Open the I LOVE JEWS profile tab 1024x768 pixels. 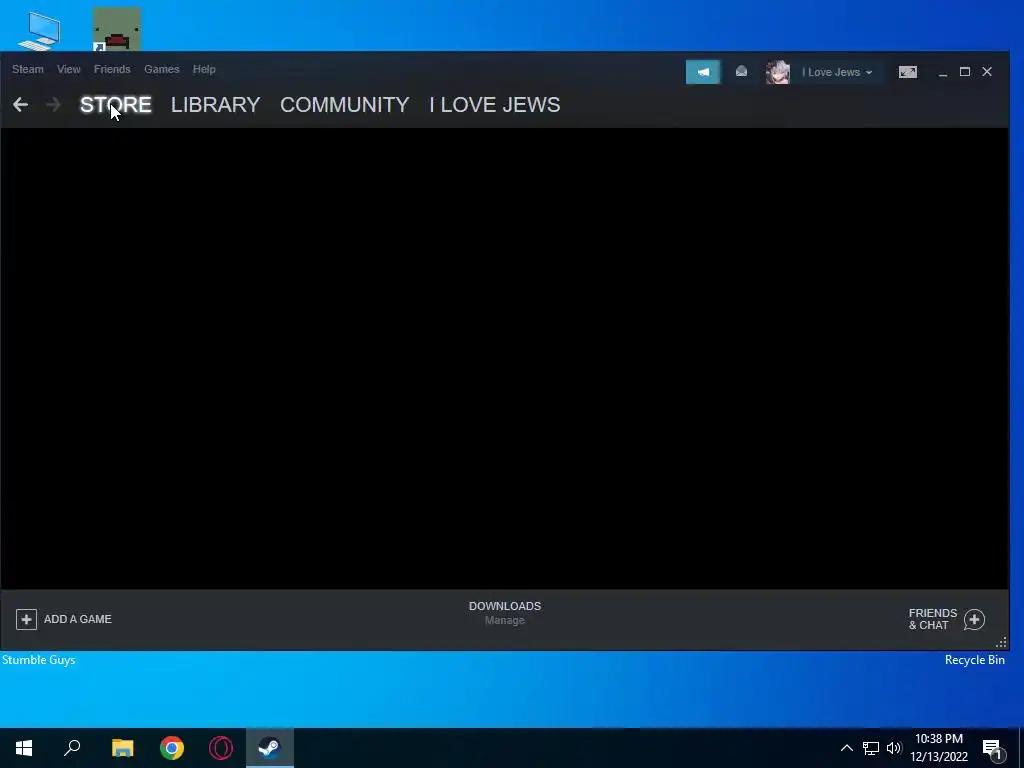(494, 104)
